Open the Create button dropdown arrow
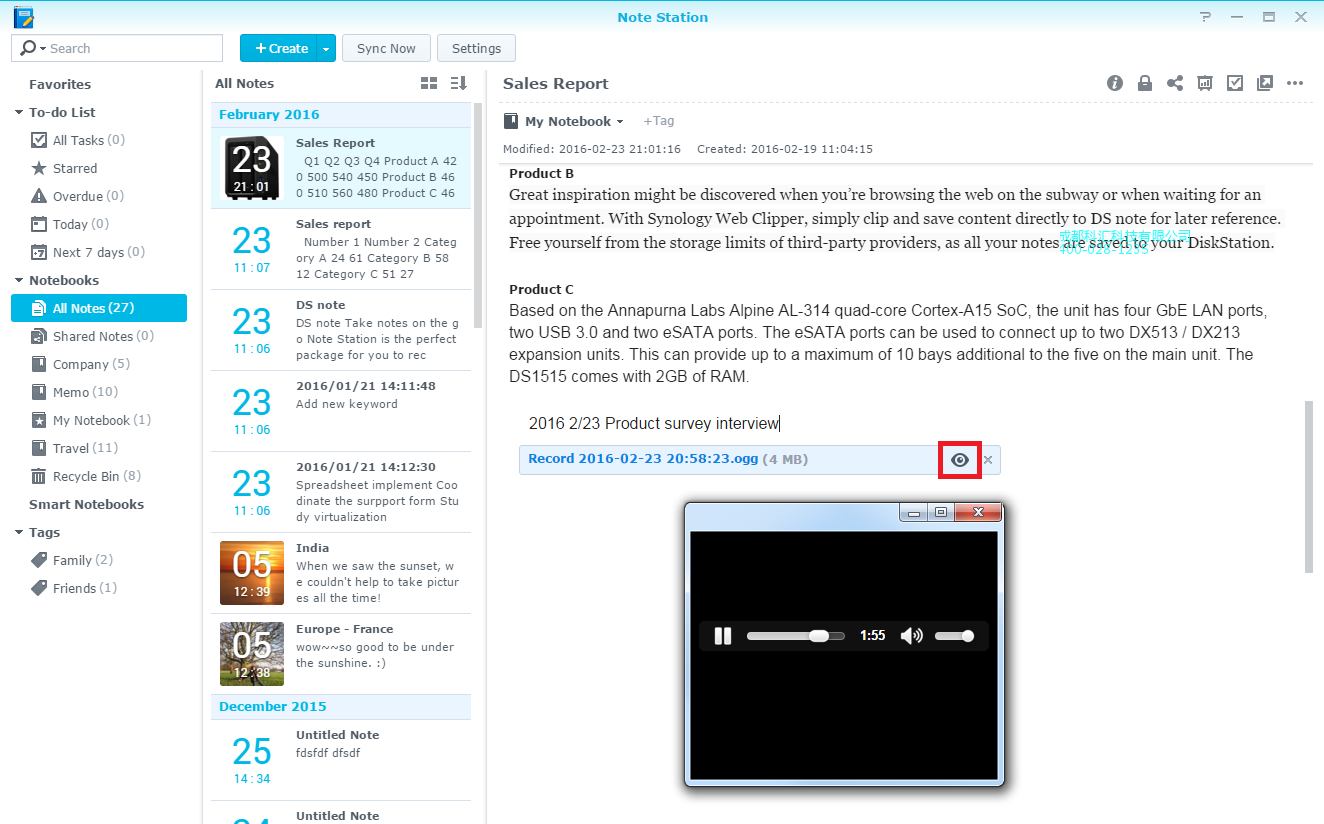1324x824 pixels. (326, 48)
